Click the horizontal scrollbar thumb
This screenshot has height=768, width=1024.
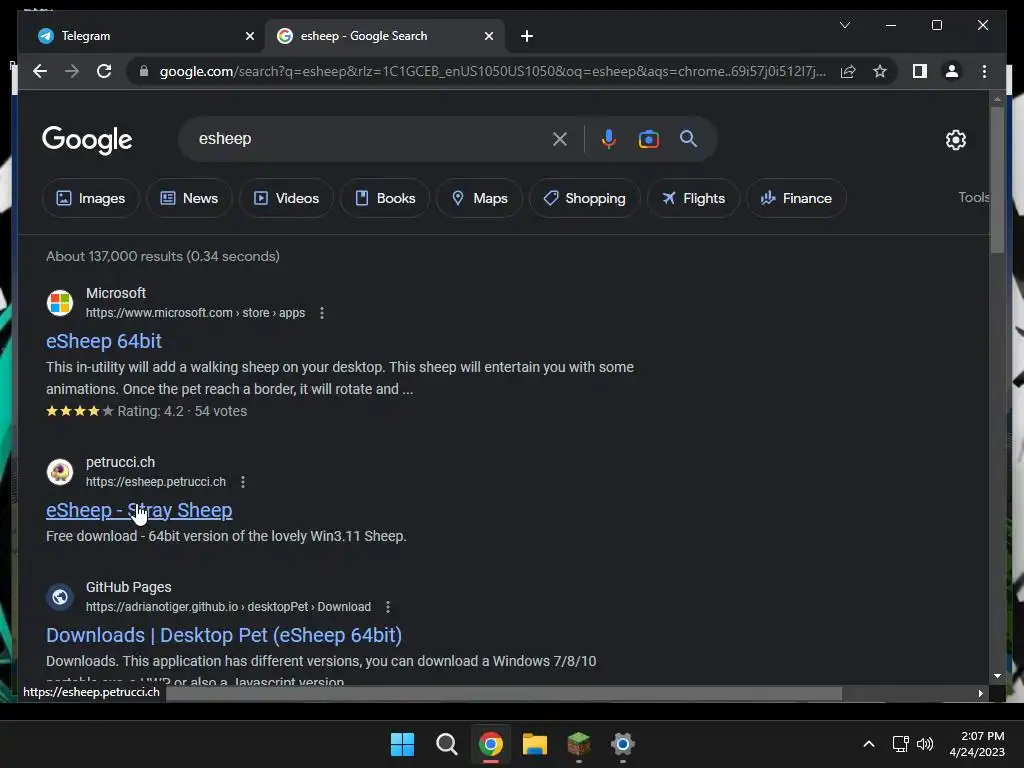tap(504, 693)
